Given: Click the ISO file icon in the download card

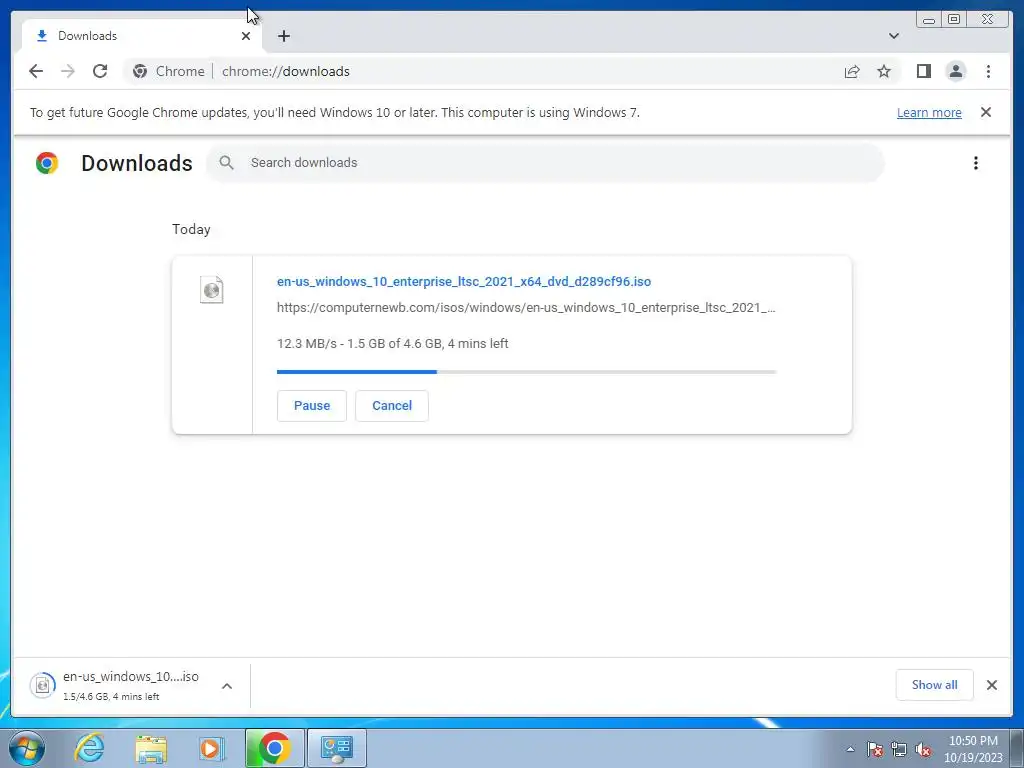Looking at the screenshot, I should (x=212, y=289).
